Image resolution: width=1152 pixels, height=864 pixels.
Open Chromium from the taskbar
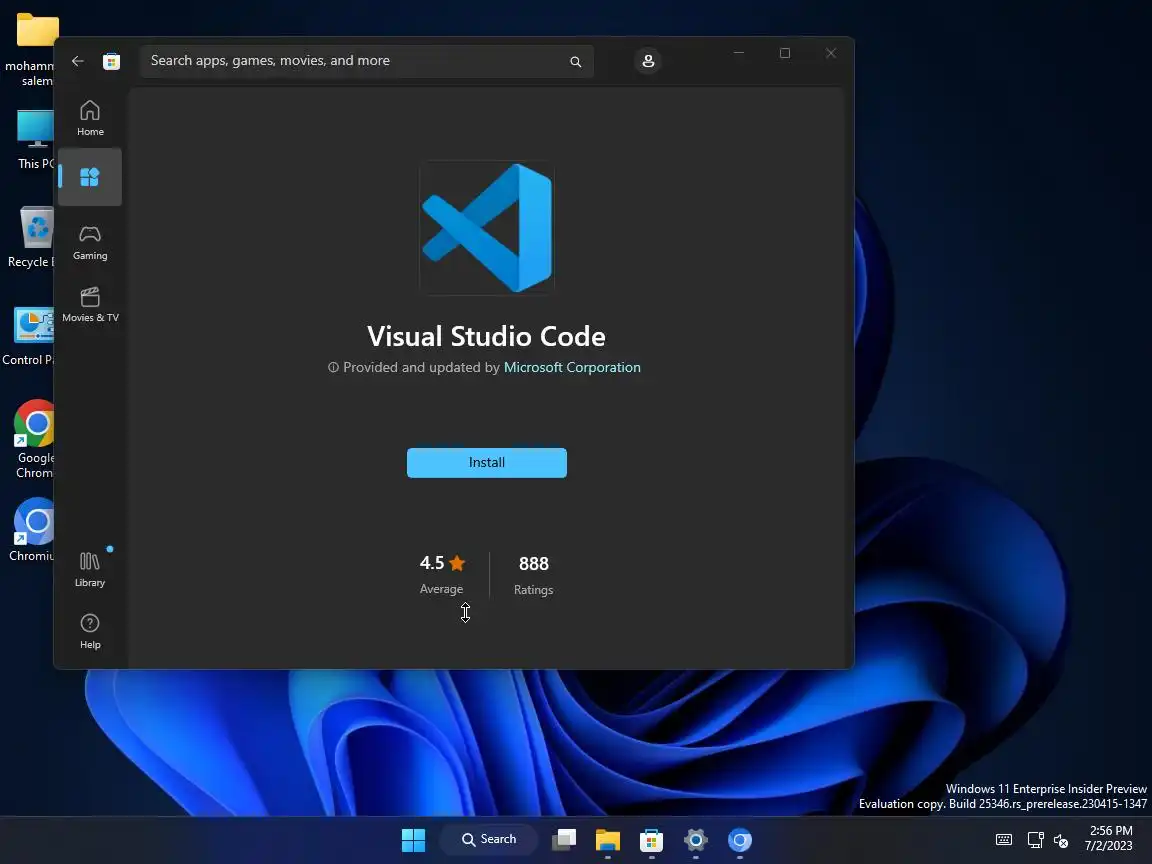(x=740, y=840)
